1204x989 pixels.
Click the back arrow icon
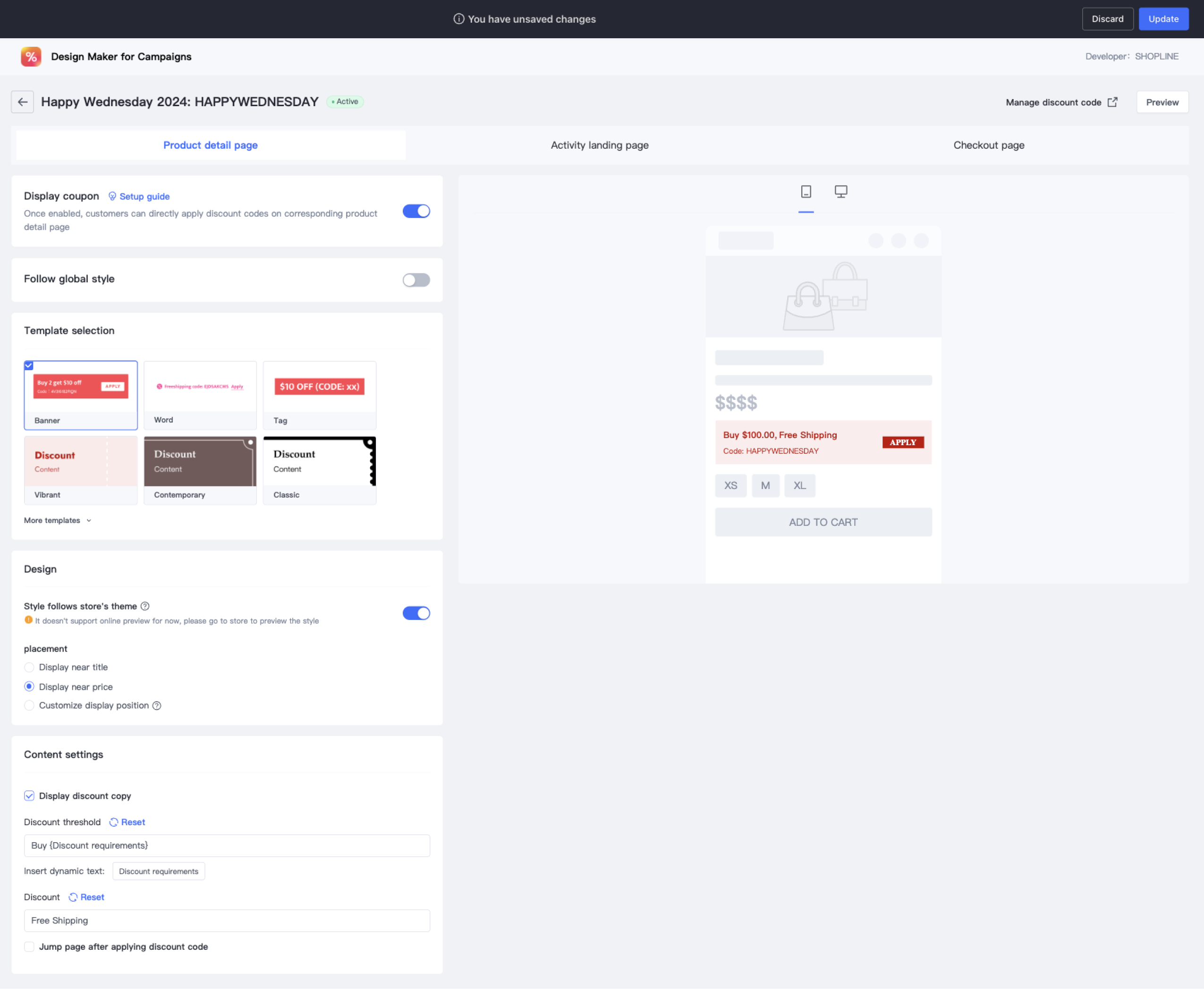[x=22, y=102]
